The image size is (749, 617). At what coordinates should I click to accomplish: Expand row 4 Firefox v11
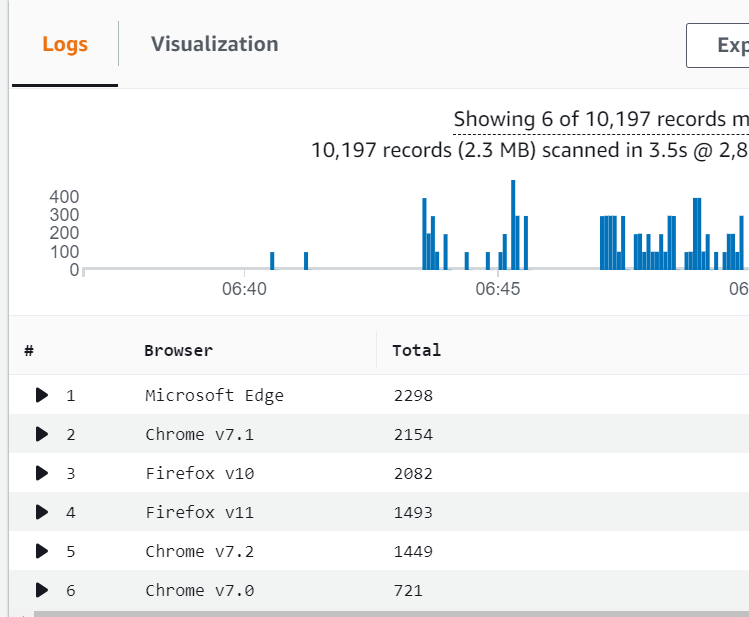tap(42, 512)
